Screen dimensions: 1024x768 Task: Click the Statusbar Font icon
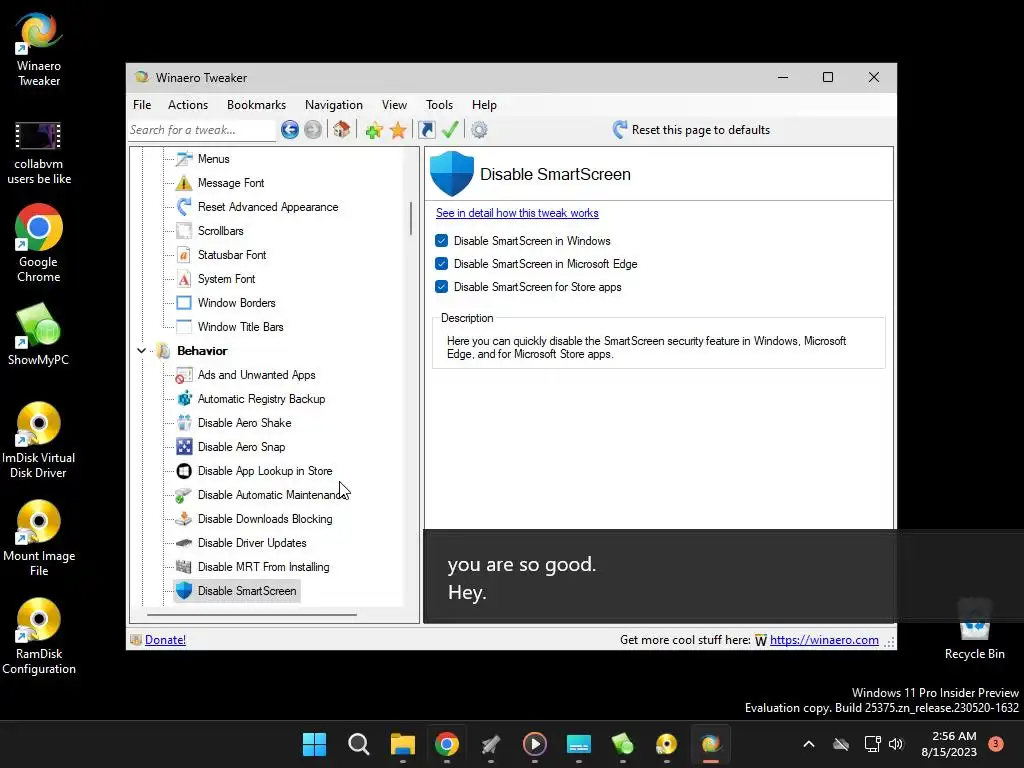click(x=184, y=255)
